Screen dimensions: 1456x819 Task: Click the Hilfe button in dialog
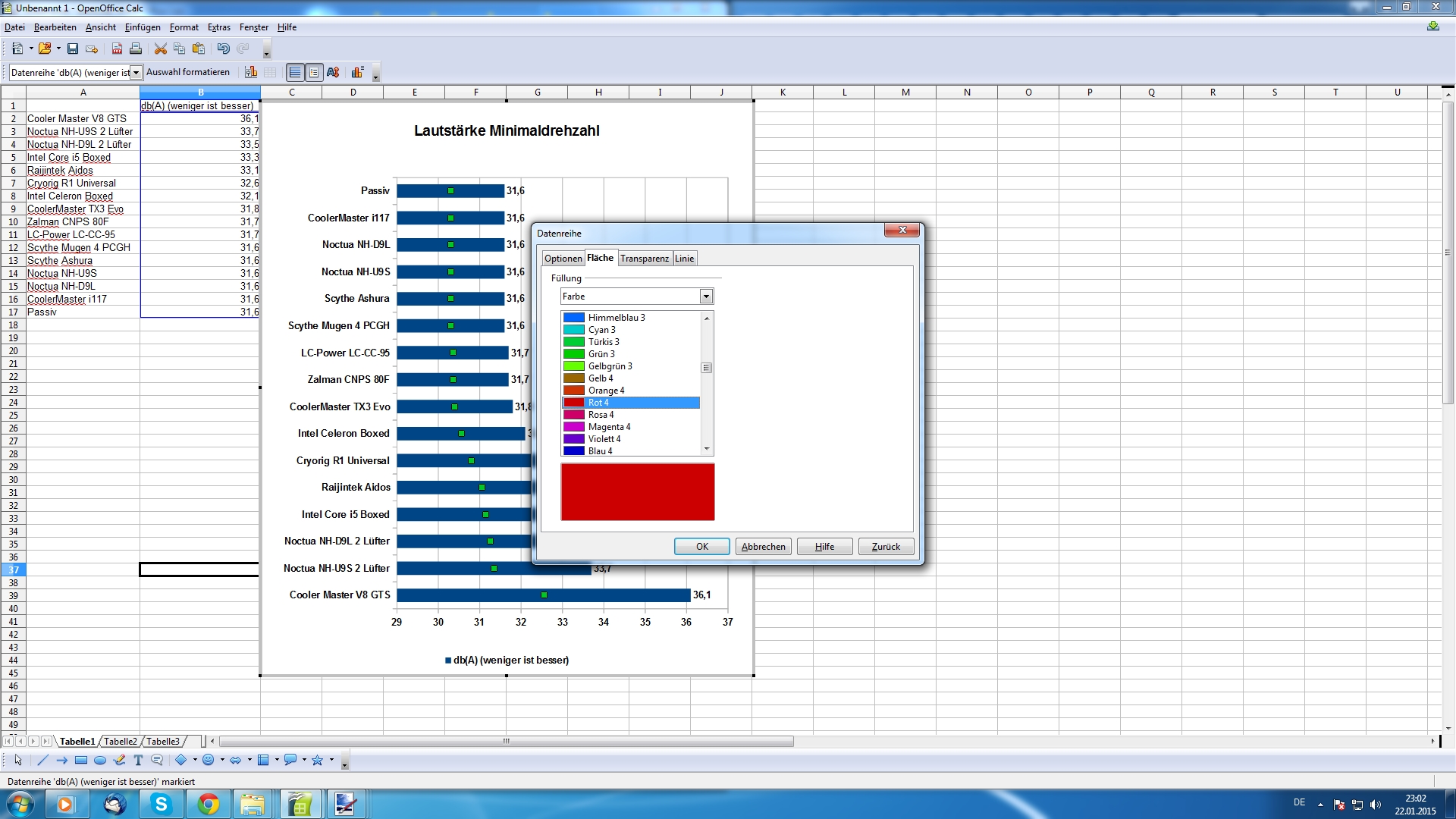(x=825, y=547)
